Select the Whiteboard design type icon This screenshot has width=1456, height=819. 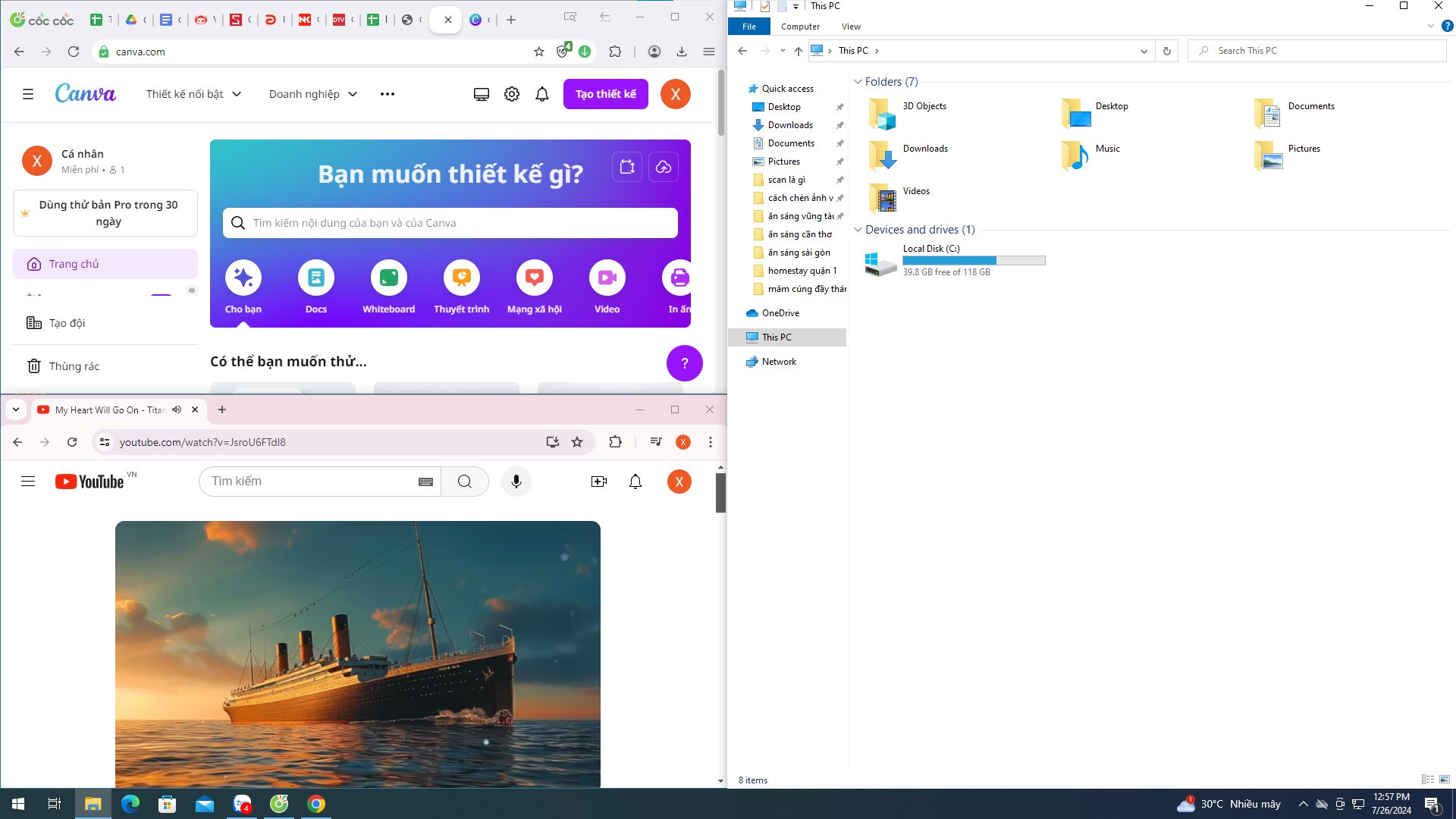pos(389,278)
